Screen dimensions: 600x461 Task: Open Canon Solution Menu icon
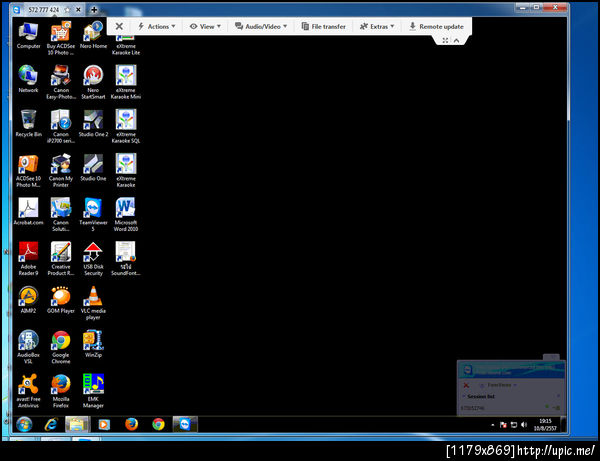60,214
